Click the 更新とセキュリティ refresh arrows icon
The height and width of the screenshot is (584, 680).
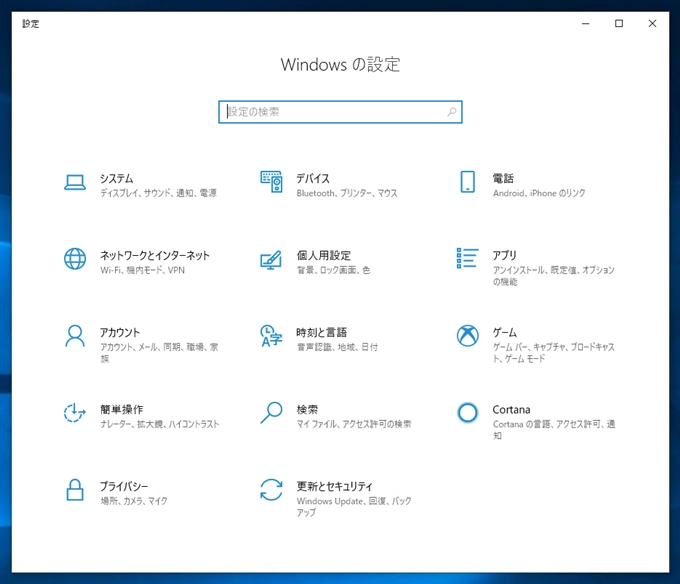[271, 490]
